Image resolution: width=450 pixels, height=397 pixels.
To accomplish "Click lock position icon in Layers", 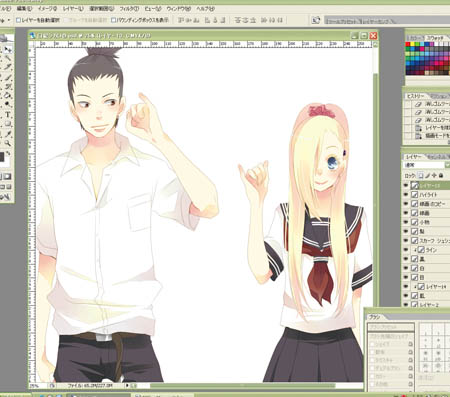I will [435, 175].
